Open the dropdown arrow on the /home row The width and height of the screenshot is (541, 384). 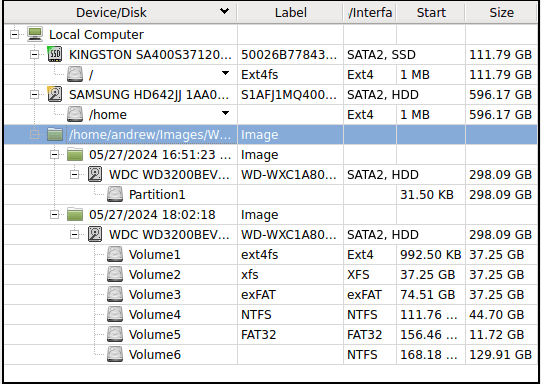(225, 113)
